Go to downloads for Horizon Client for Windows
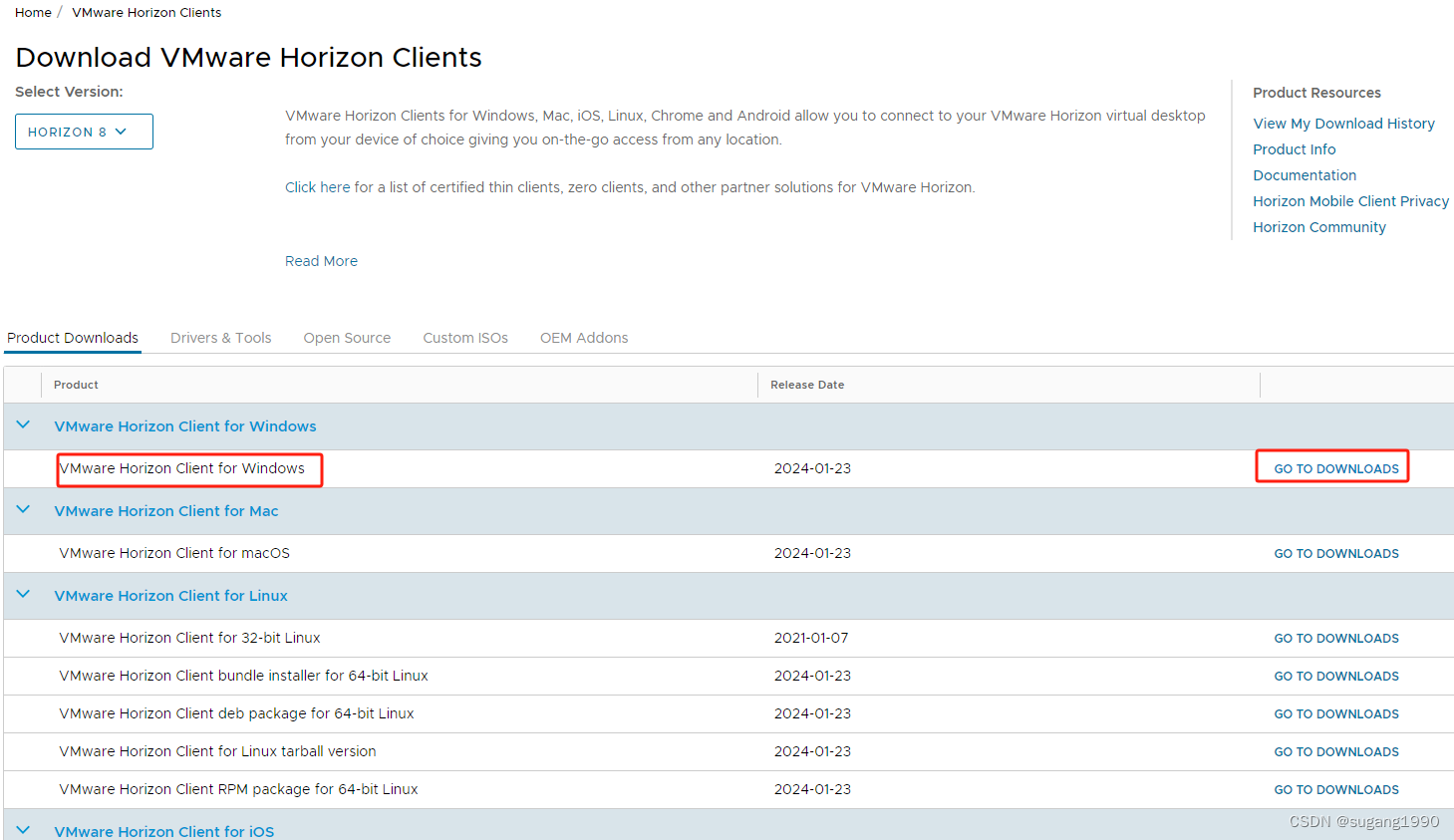Screen dimensions: 1454x840 pos(1336,468)
